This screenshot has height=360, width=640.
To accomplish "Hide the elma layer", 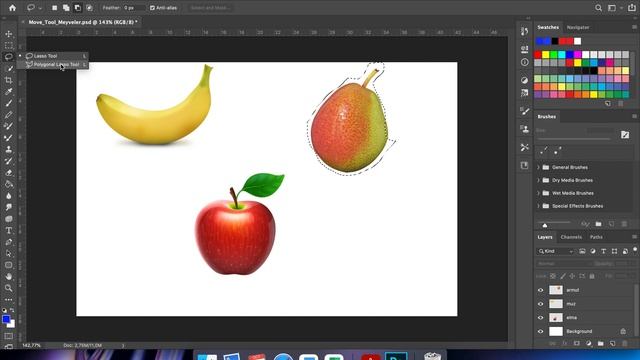I will click(x=541, y=318).
